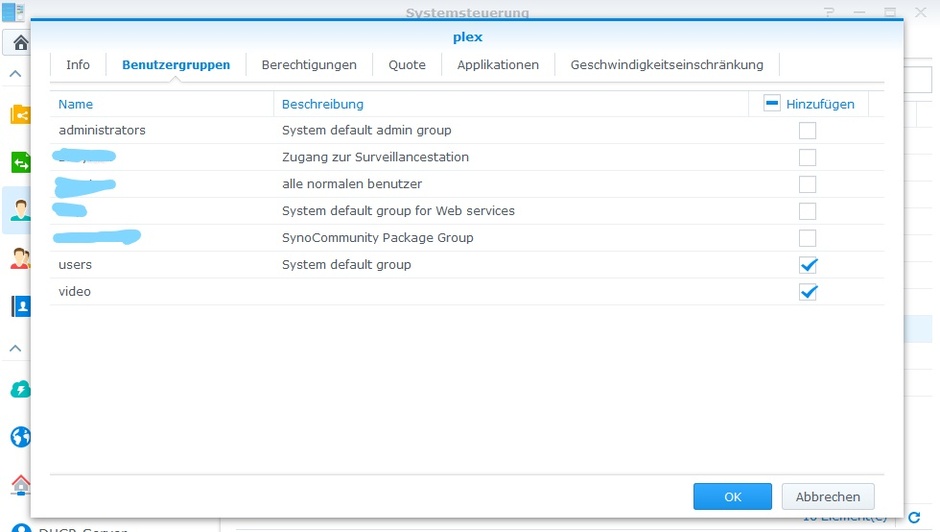The width and height of the screenshot is (940, 532).
Task: Open the green file services icon
Action: tap(20, 163)
